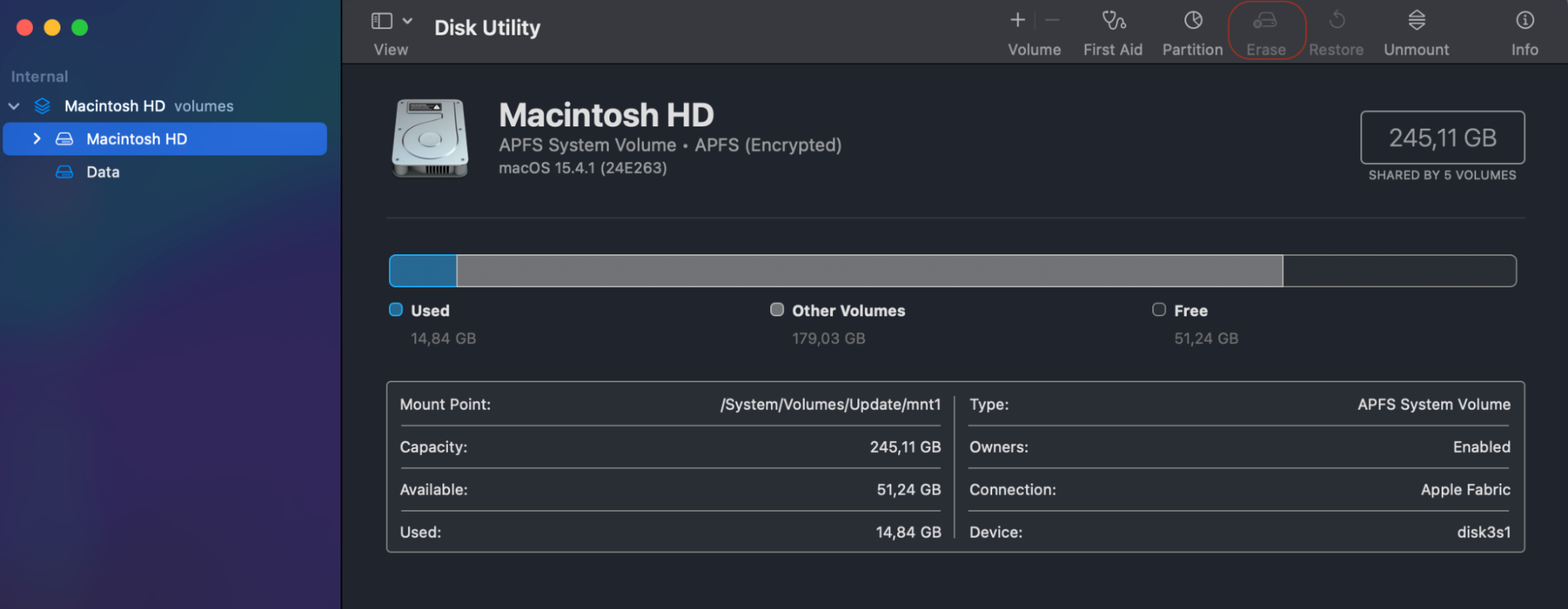Image resolution: width=1568 pixels, height=609 pixels.
Task: Click the First Aid label
Action: pyautogui.click(x=1113, y=49)
